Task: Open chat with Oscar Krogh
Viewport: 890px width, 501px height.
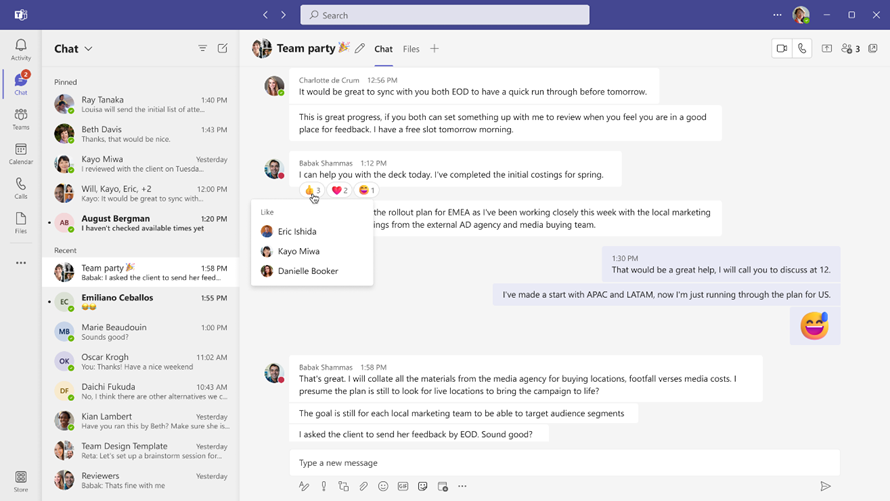Action: click(141, 361)
